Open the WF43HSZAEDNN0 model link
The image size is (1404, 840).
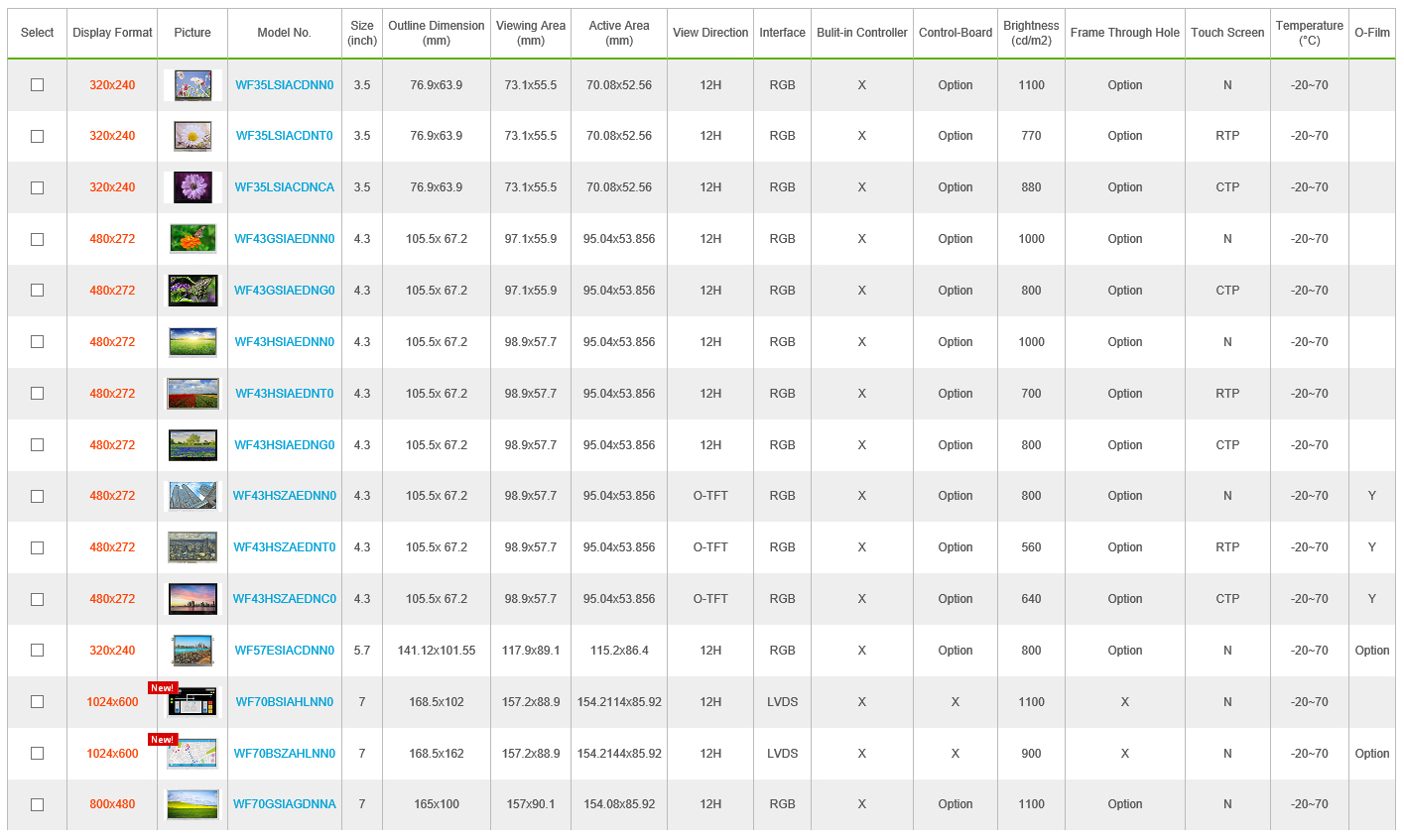[285, 496]
